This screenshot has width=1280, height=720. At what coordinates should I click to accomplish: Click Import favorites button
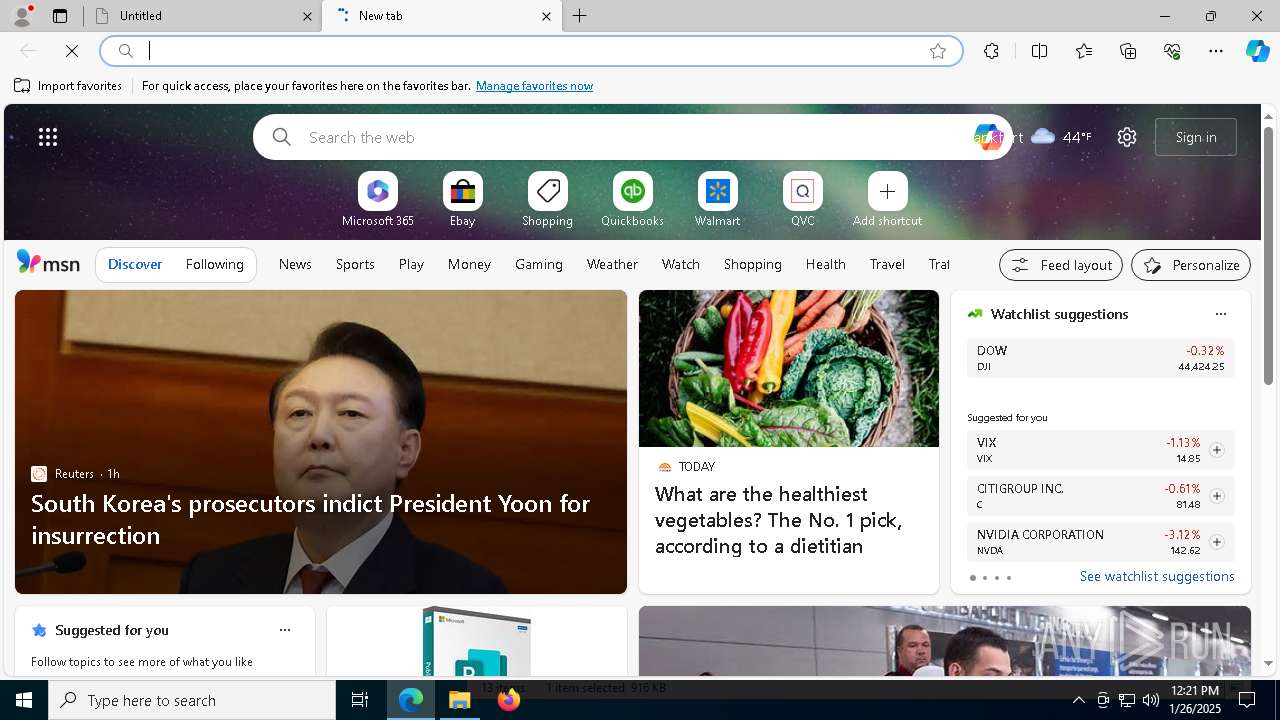click(x=68, y=86)
